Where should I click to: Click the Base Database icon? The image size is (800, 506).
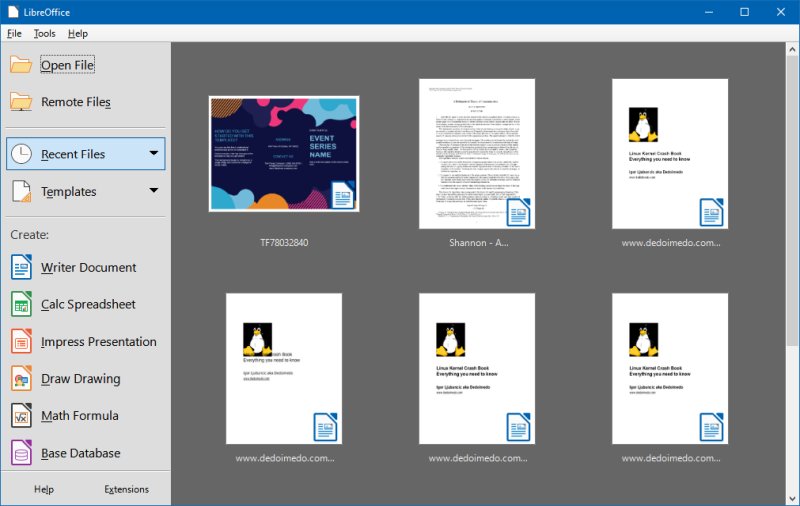[22, 453]
